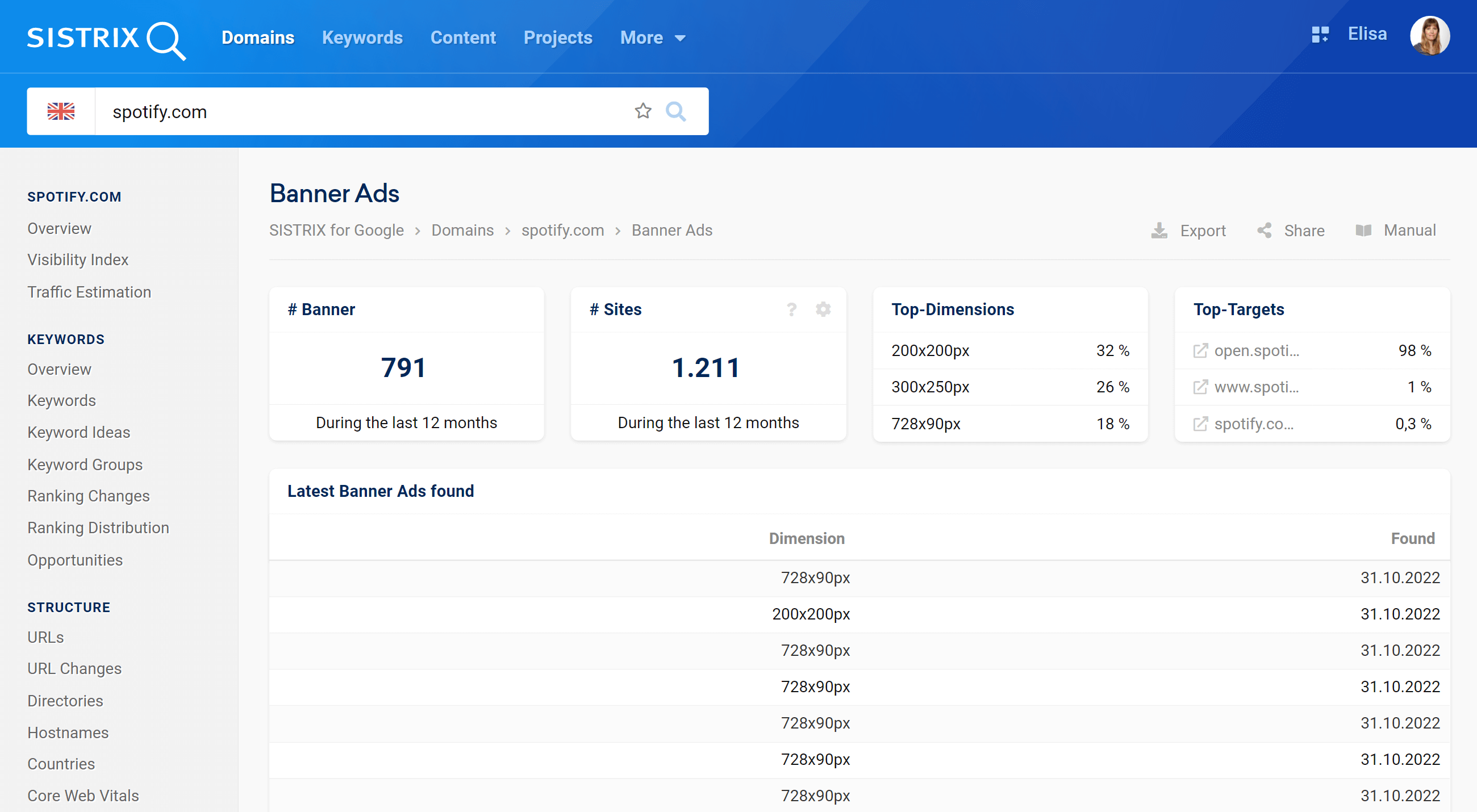The width and height of the screenshot is (1477, 812).
Task: Open Overview under SPOTIFY.COM in sidebar
Action: click(x=60, y=229)
